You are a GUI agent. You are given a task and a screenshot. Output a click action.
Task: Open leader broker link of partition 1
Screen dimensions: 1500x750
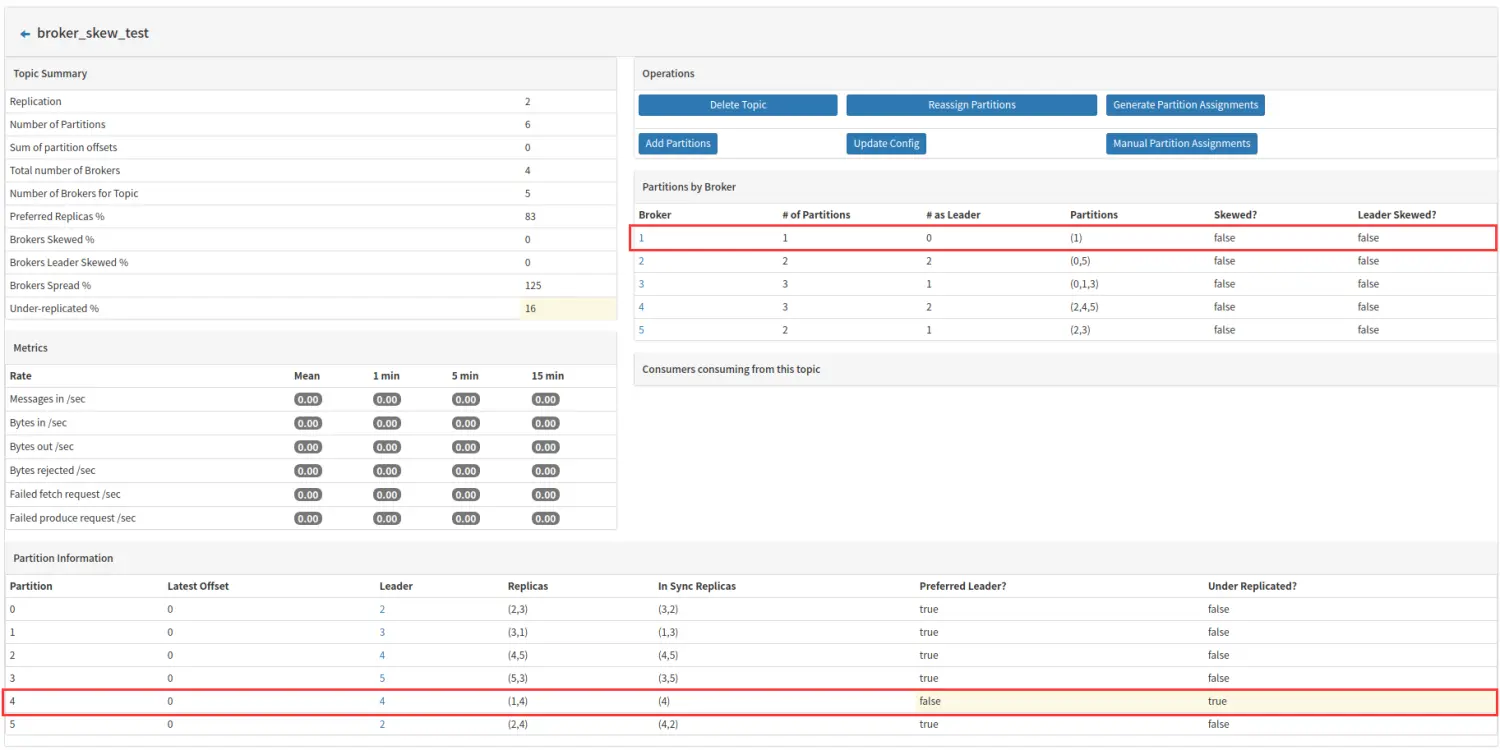[x=382, y=632]
